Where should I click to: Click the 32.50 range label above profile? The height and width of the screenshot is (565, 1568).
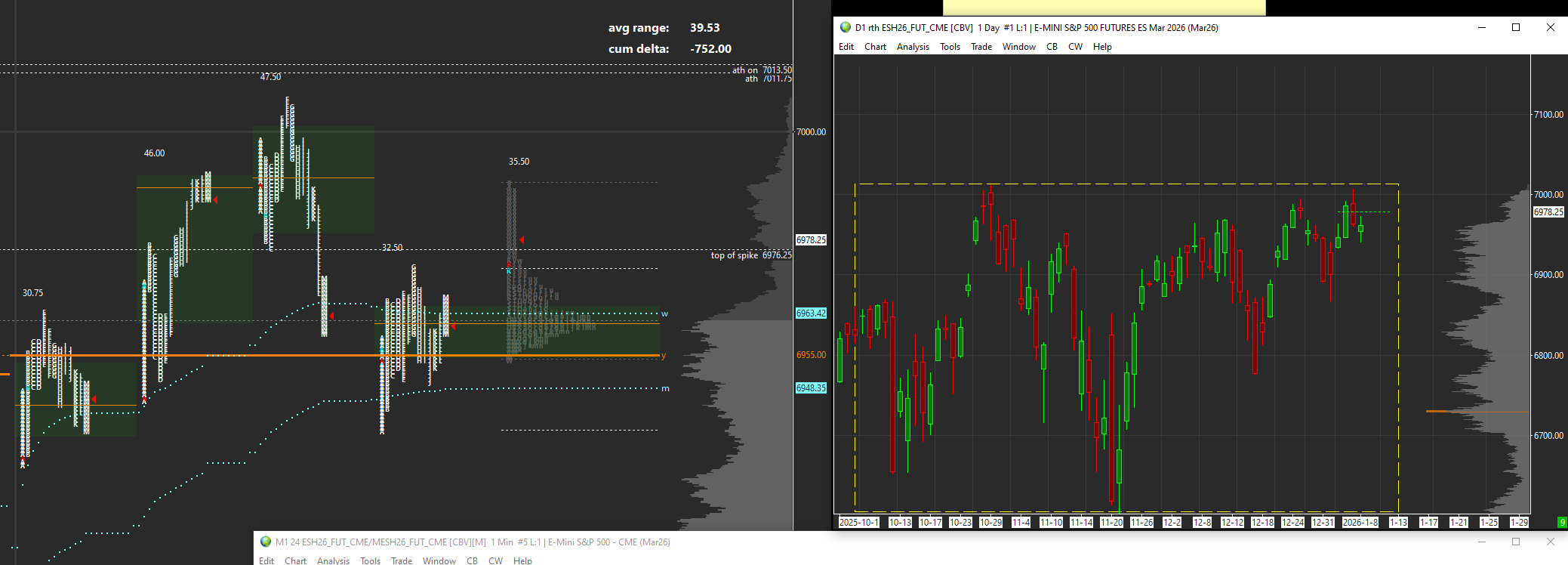[x=392, y=248]
